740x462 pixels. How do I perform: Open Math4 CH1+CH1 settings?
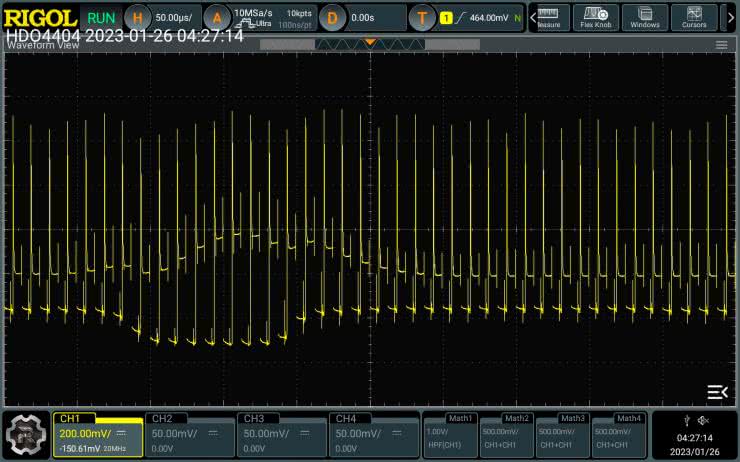(619, 435)
